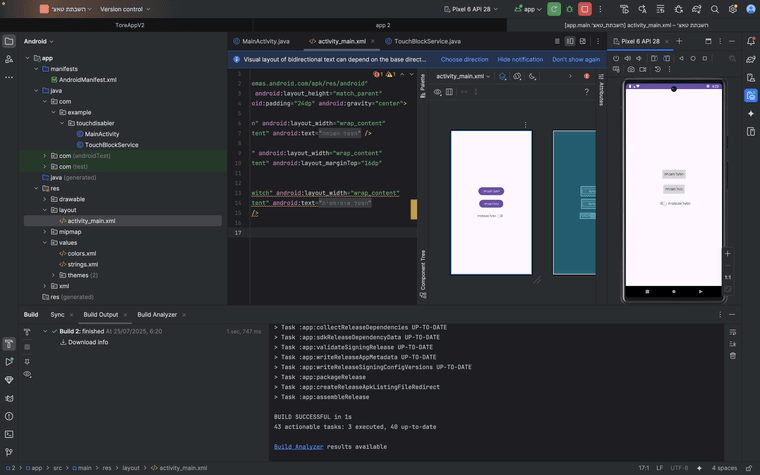Toggle the build output filter eye icon

[27, 374]
